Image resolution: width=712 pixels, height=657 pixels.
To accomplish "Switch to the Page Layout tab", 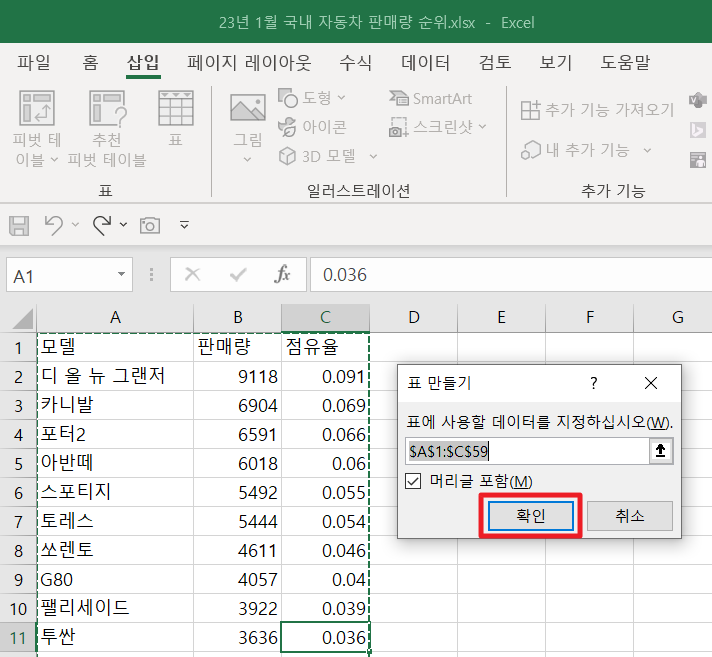I will coord(249,62).
